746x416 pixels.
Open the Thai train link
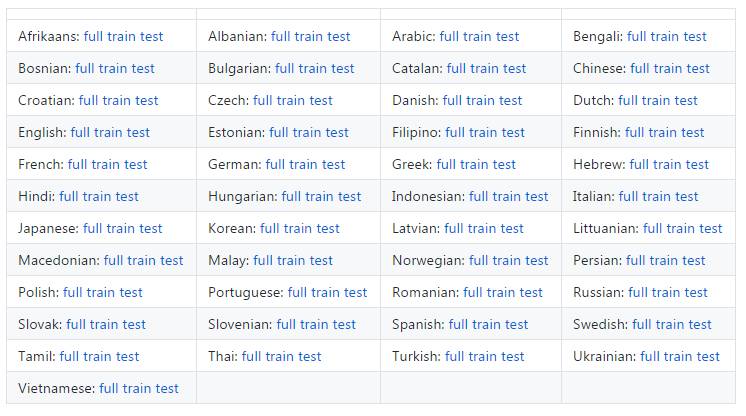[279, 356]
